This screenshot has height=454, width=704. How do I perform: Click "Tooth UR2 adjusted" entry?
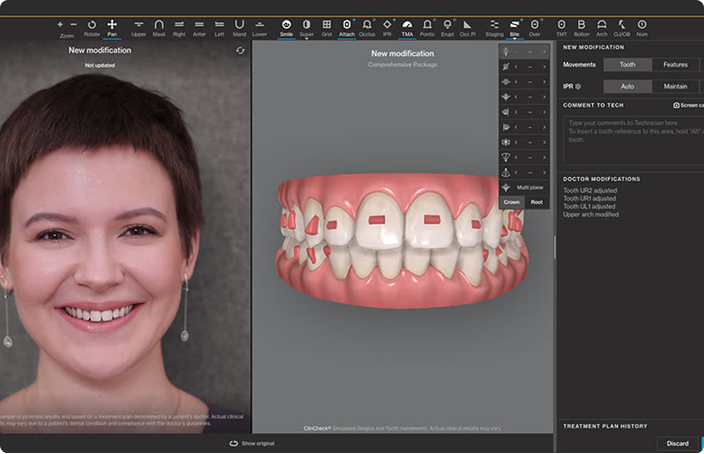tap(590, 190)
